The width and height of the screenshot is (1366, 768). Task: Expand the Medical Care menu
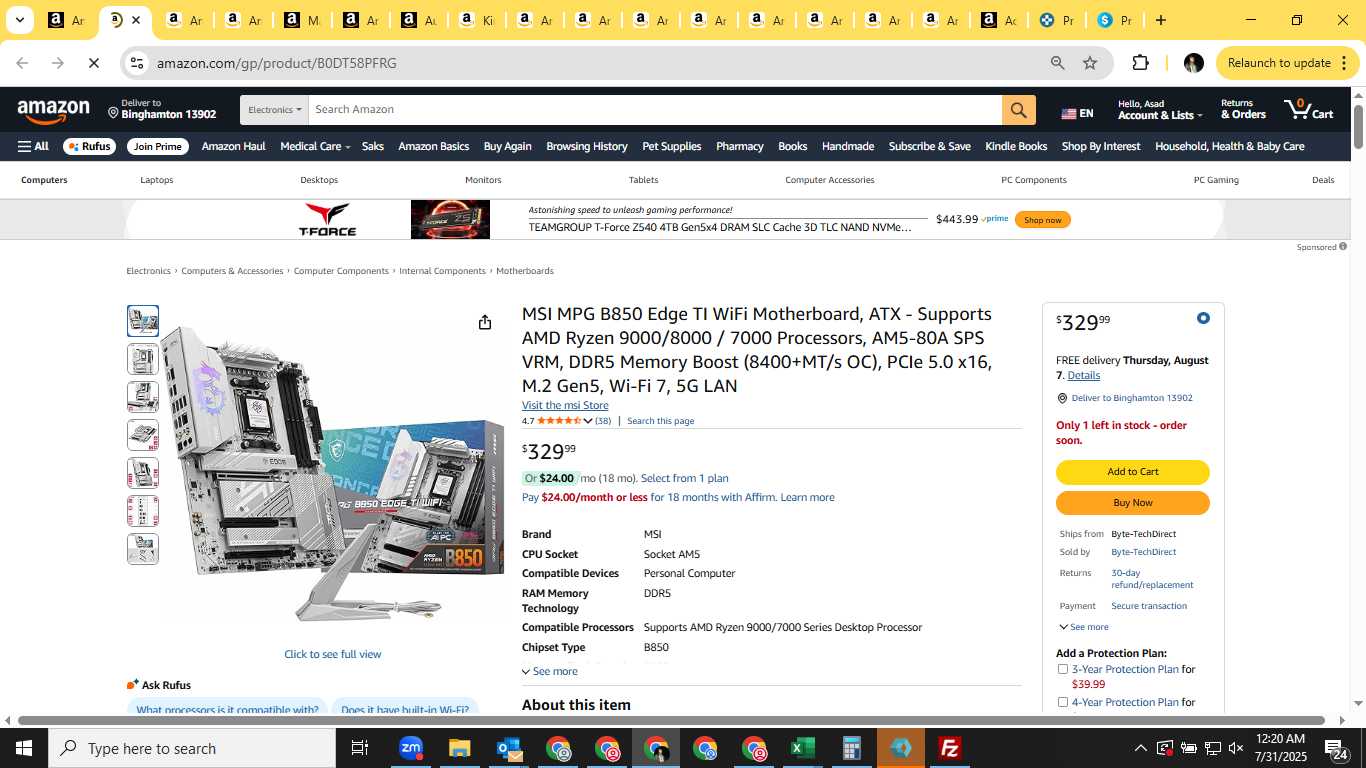coord(315,146)
